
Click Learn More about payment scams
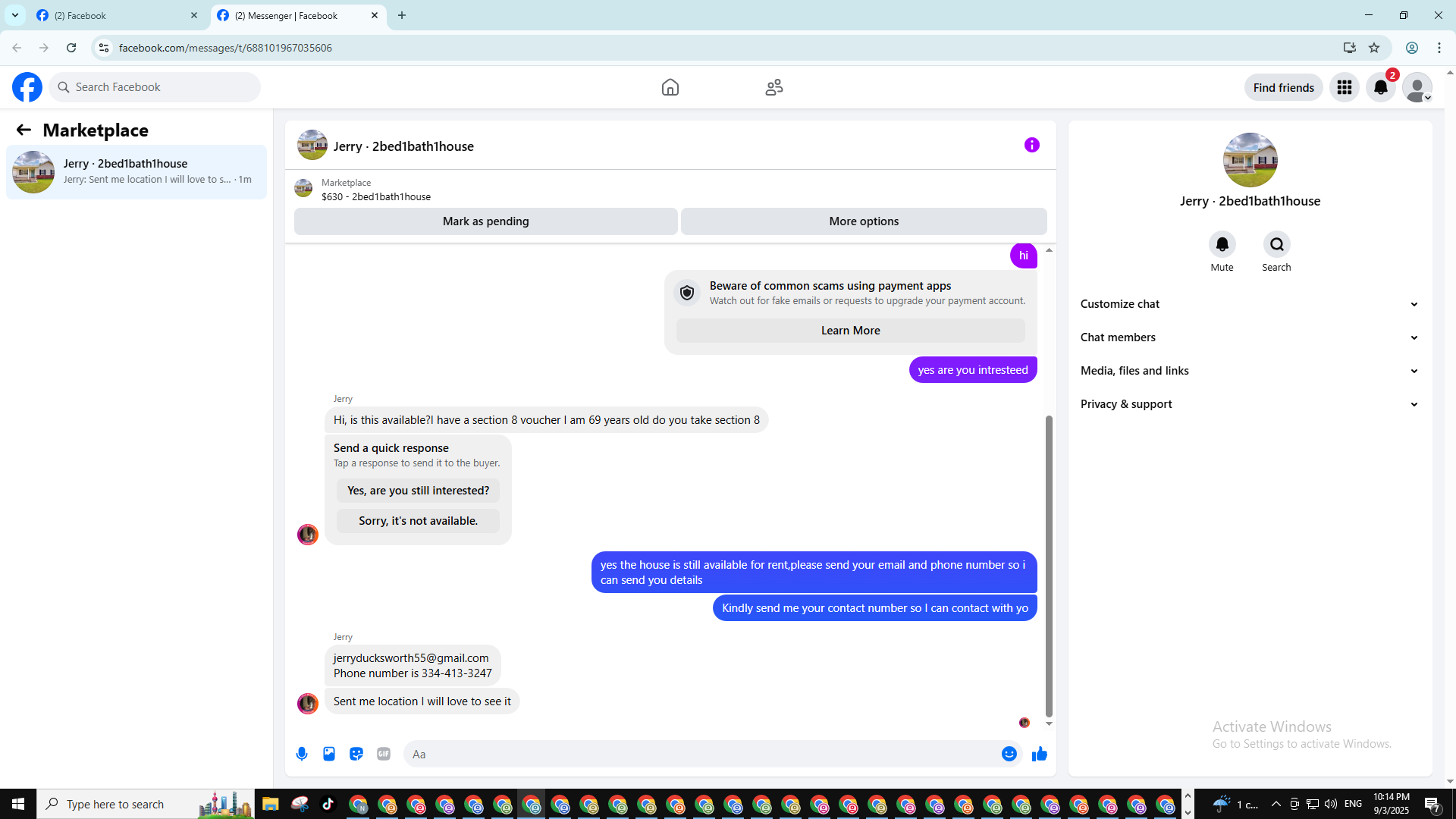click(851, 331)
